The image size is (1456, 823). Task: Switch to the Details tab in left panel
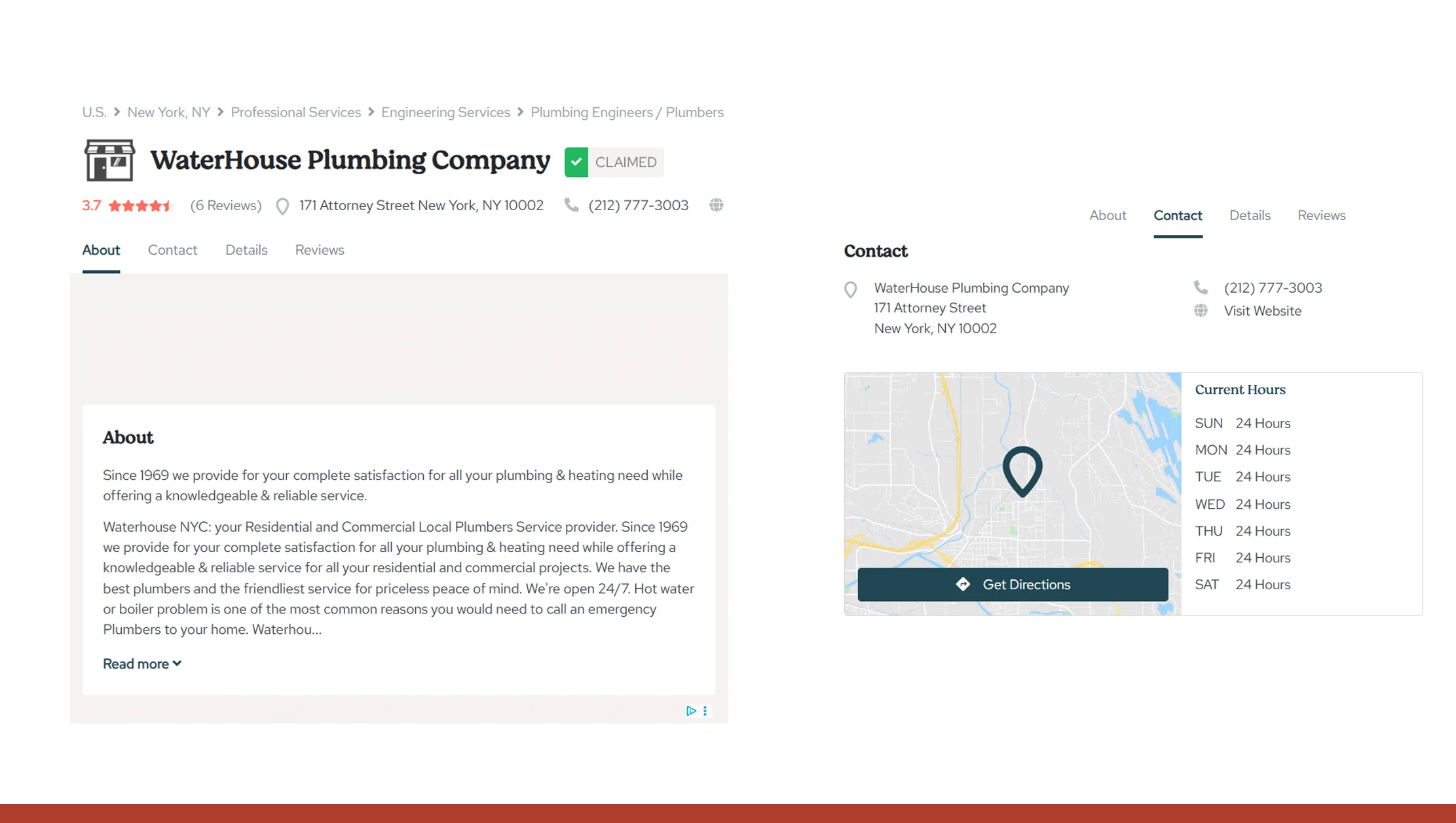246,250
